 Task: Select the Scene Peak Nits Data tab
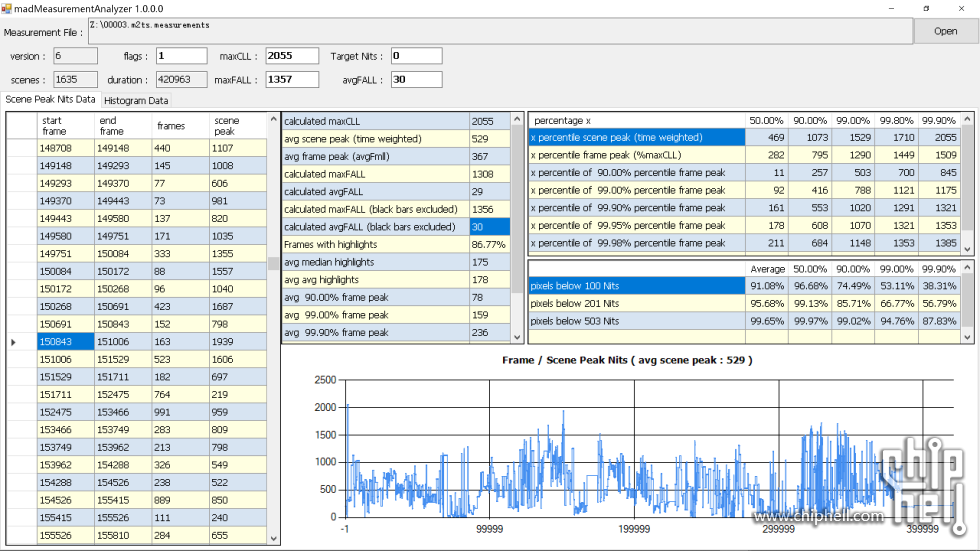[x=50, y=99]
